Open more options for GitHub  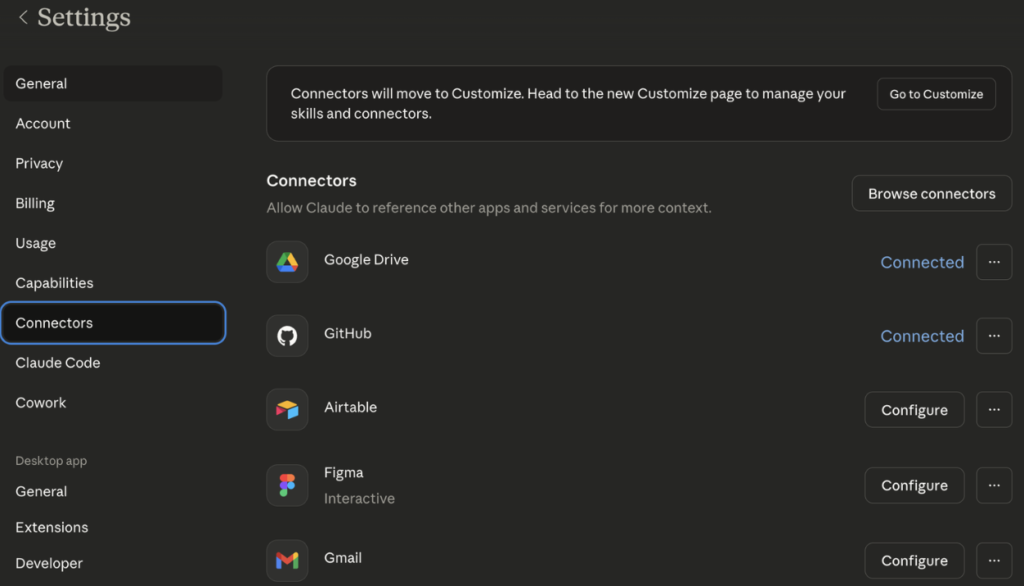[x=993, y=336]
